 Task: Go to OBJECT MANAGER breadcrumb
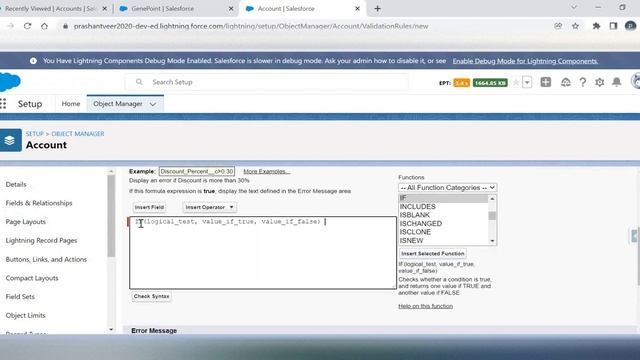[x=78, y=134]
